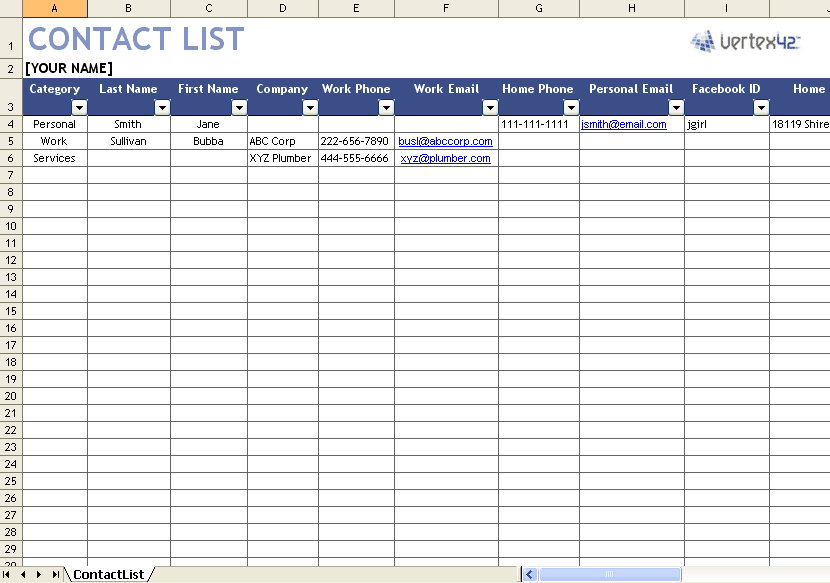Image resolution: width=830 pixels, height=583 pixels.
Task: Click the horizontal scrollbar thumb
Action: (x=610, y=574)
